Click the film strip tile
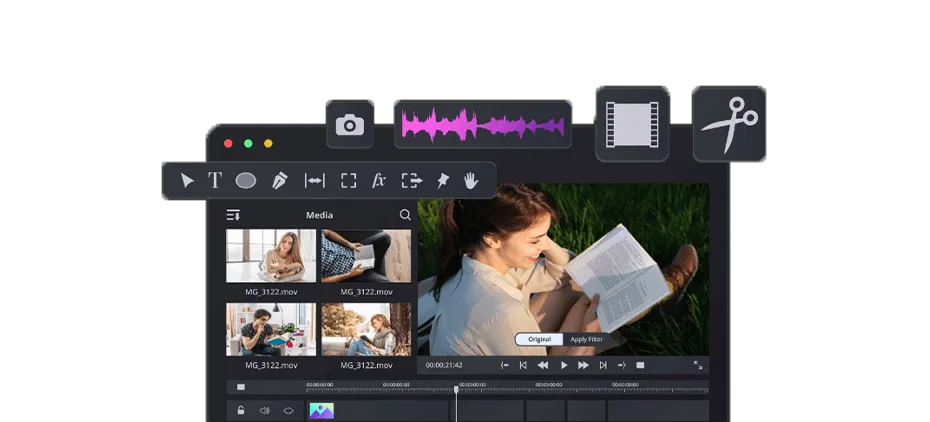The height and width of the screenshot is (422, 930). coord(632,124)
